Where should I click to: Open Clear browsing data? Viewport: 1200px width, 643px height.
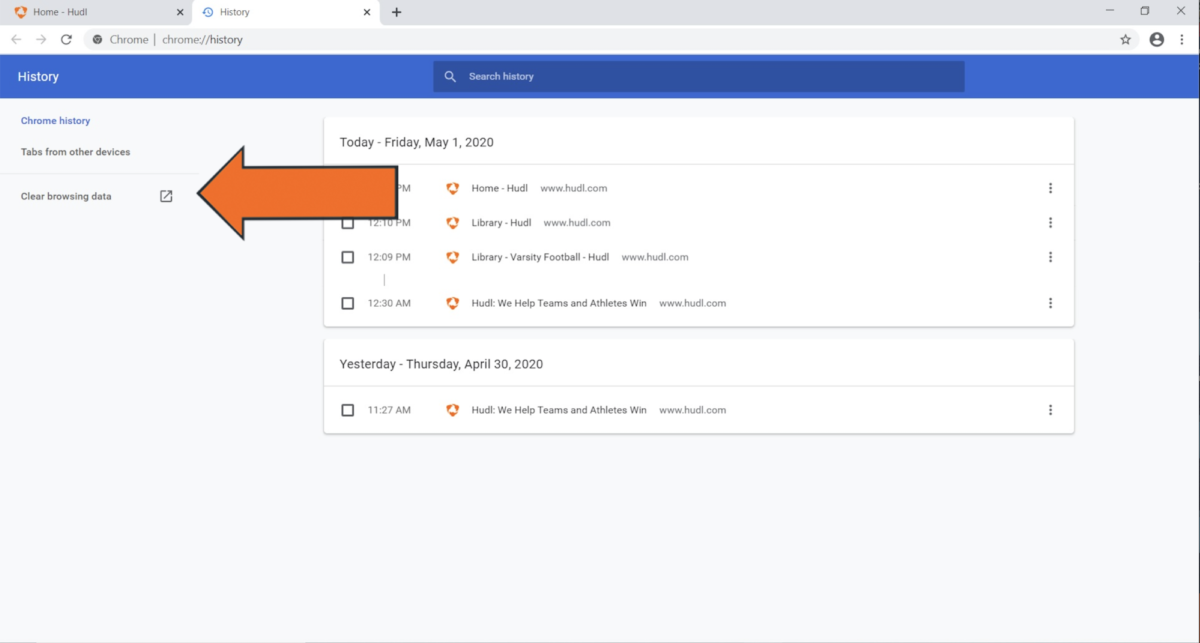click(66, 196)
